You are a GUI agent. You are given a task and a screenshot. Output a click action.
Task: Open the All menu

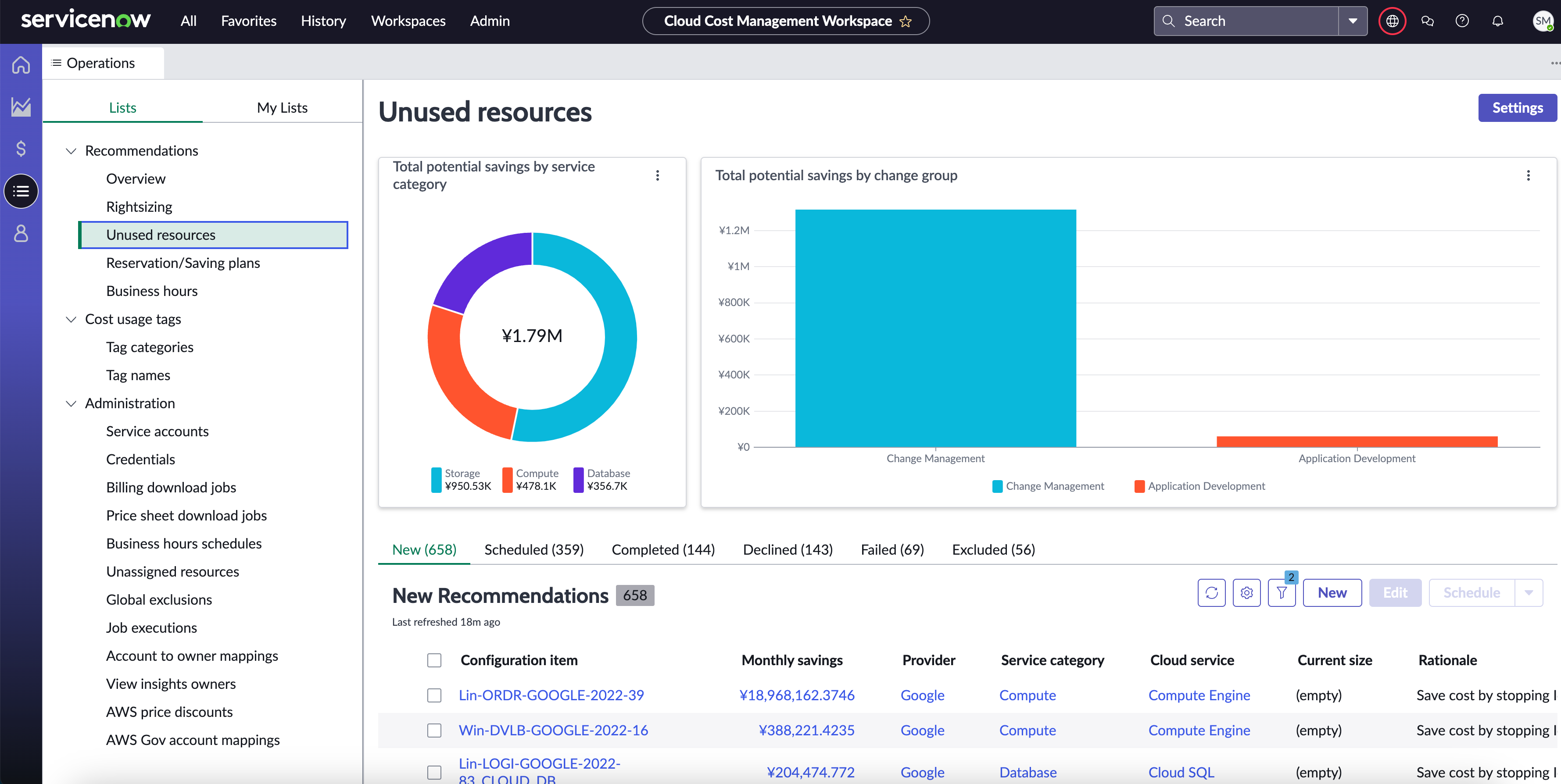coord(189,21)
